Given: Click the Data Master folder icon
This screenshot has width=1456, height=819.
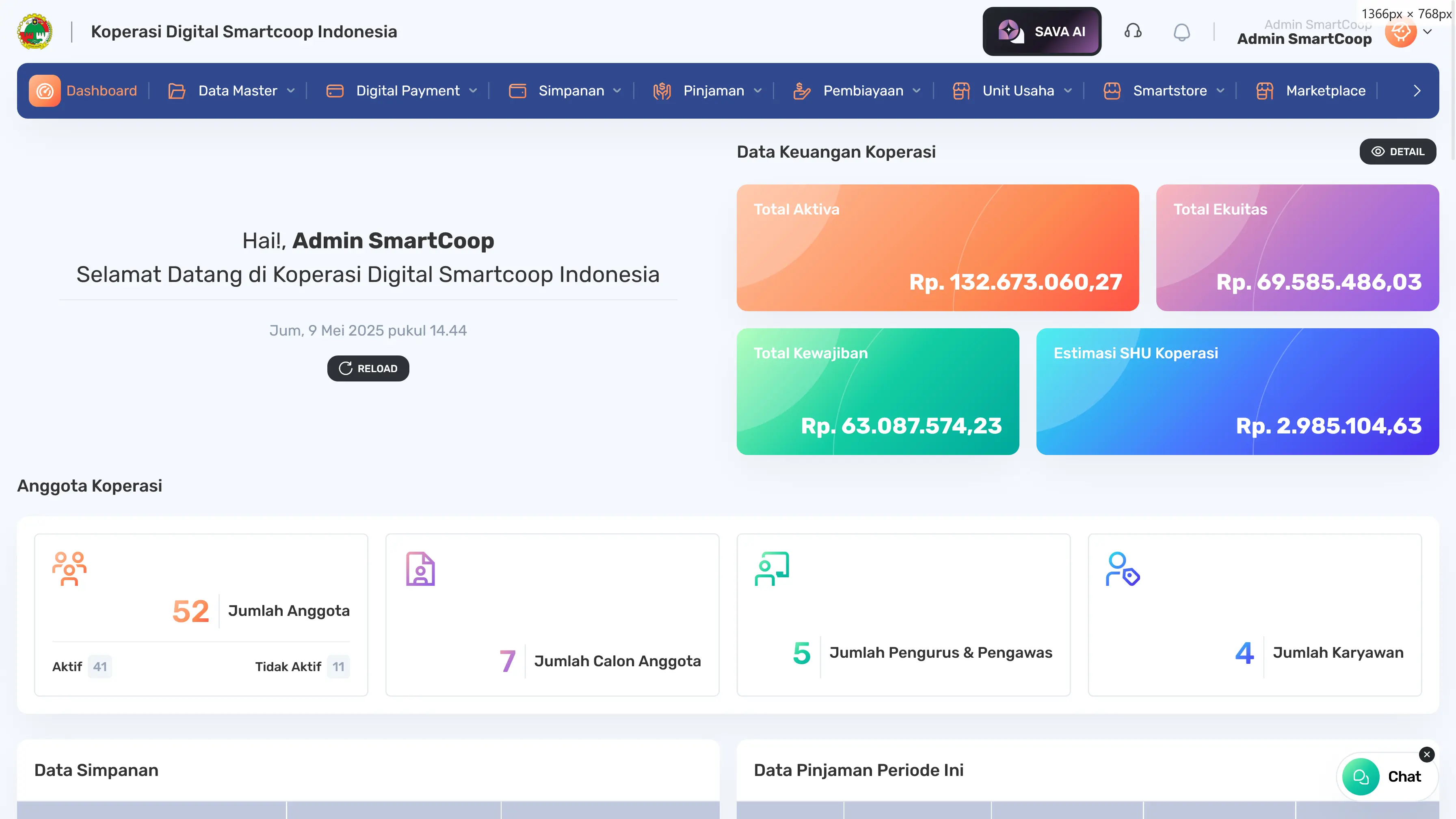Looking at the screenshot, I should click(177, 91).
